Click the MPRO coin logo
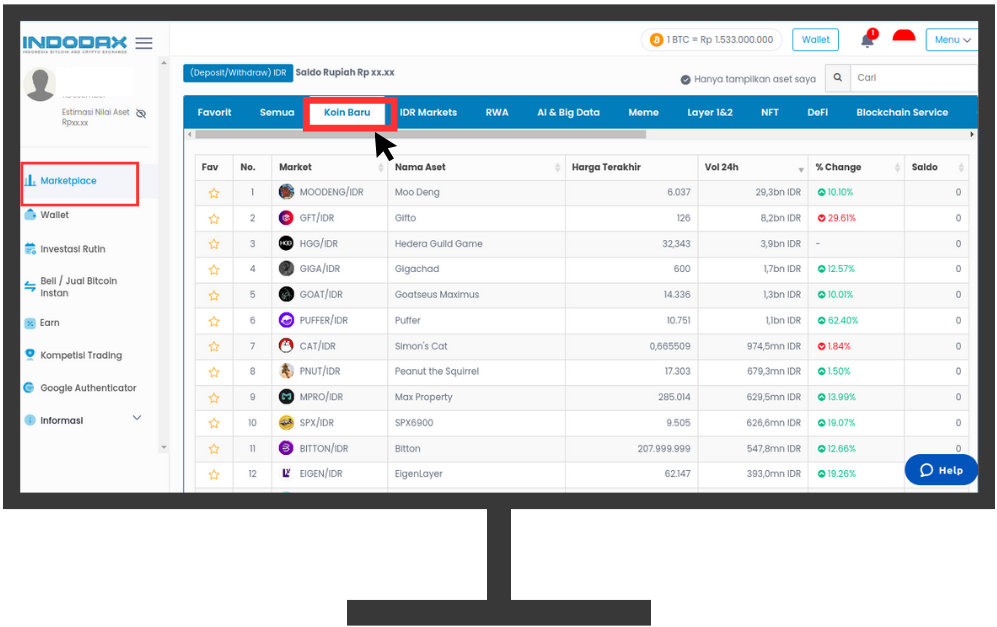Screen dimensions: 997x627 tap(286, 397)
